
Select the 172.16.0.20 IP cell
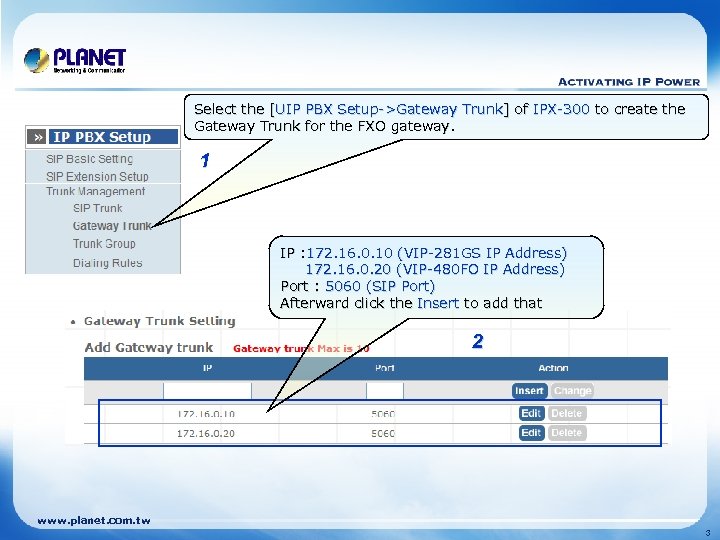pyautogui.click(x=206, y=433)
